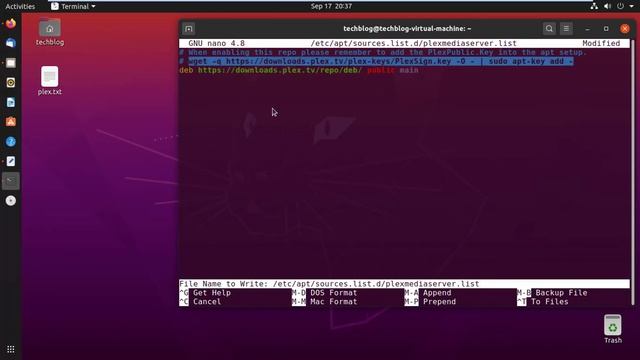Open Firefox from the dock
640x360 pixels.
pyautogui.click(x=11, y=23)
